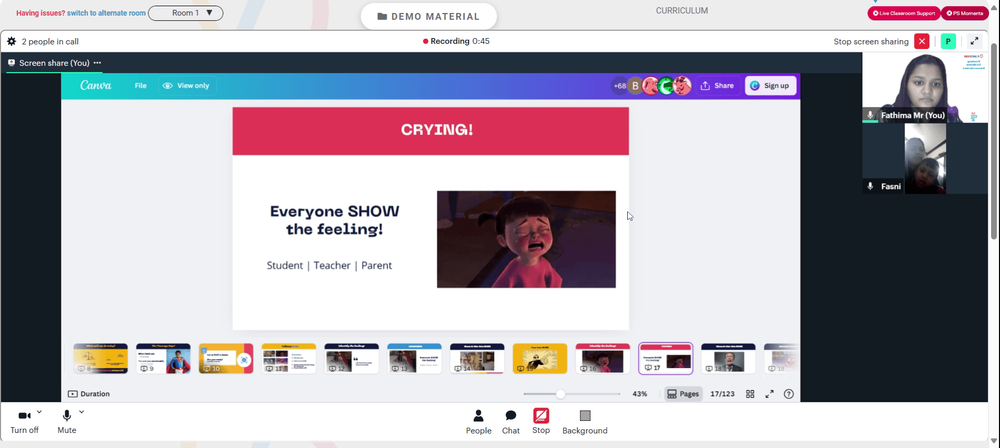This screenshot has width=1000, height=448.
Task: Open the PS Moments button
Action: click(965, 13)
